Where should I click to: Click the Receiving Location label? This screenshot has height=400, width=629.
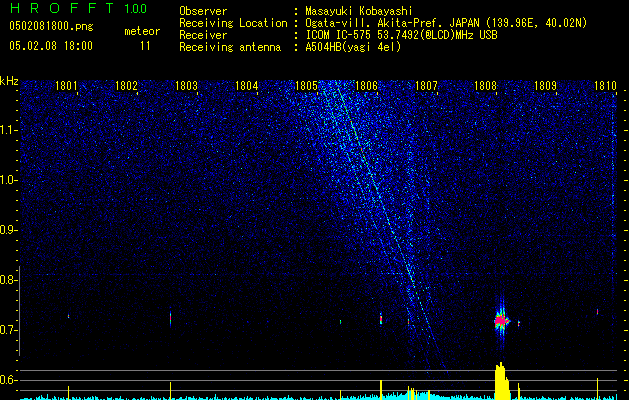[x=233, y=23]
